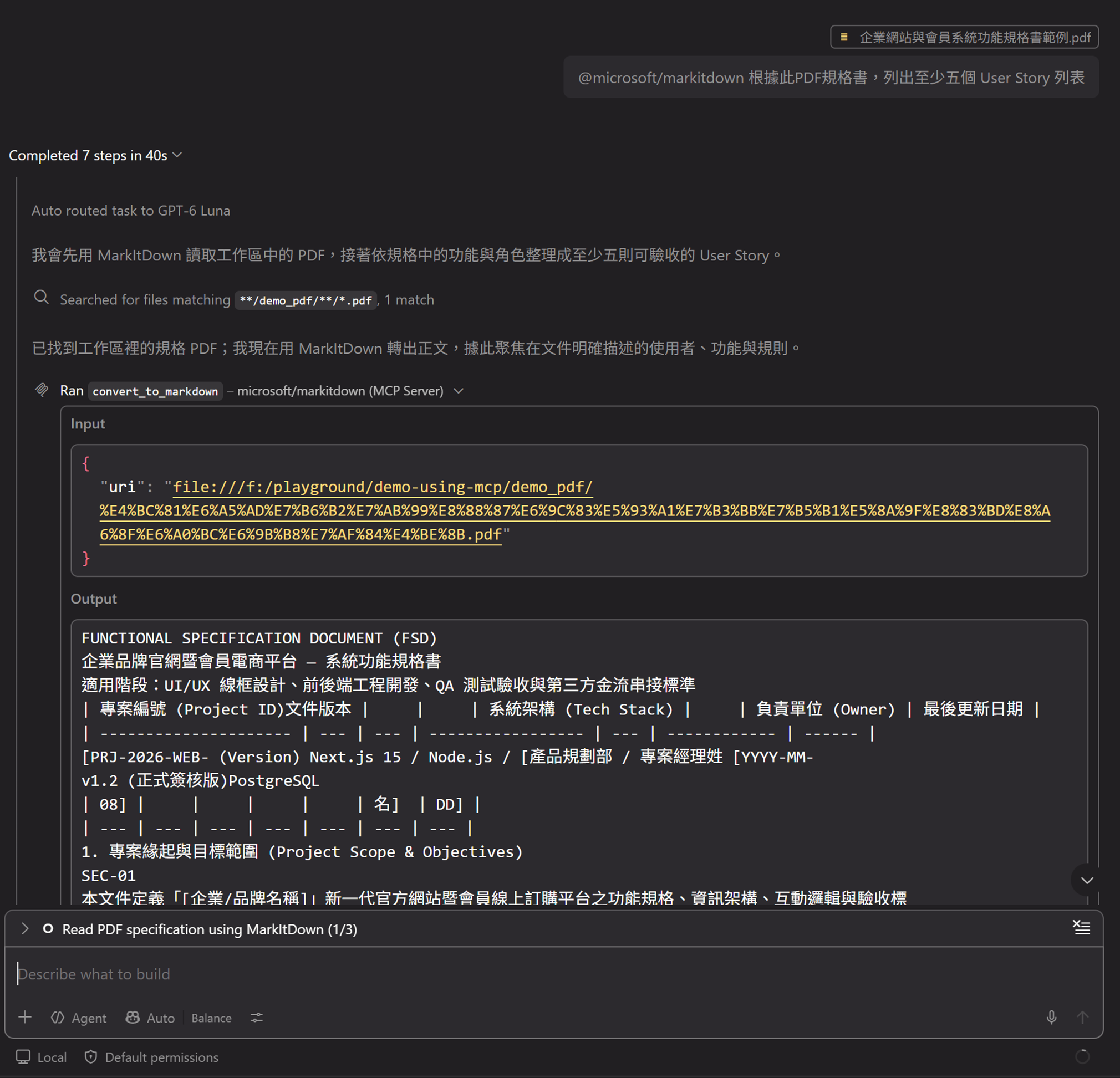Click the Auto routed task to GPT-6 Luna text

131,211
